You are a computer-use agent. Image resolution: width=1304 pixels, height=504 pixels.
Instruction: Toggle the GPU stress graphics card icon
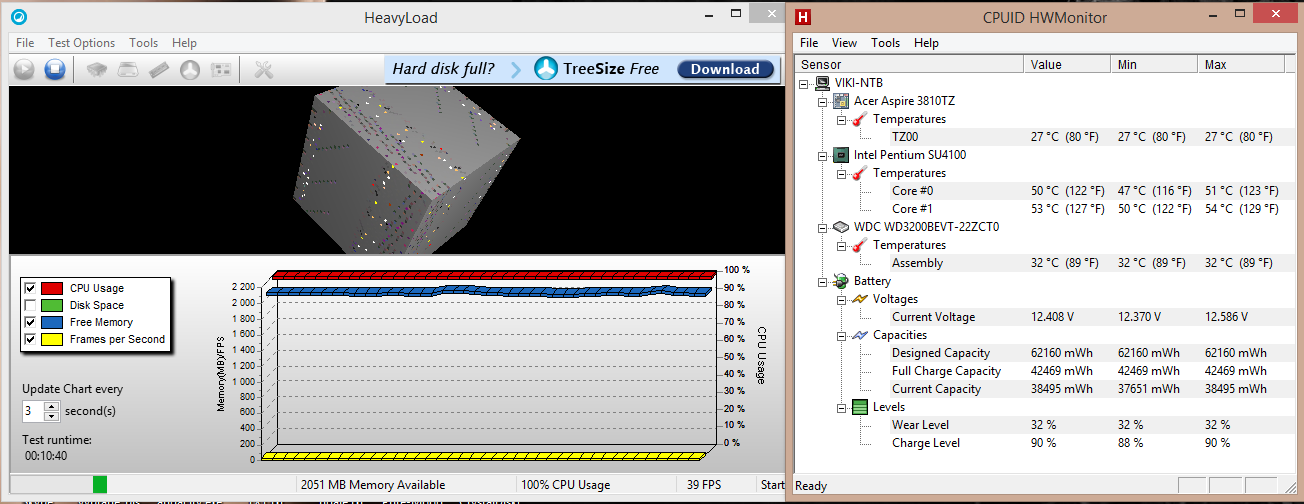click(222, 69)
